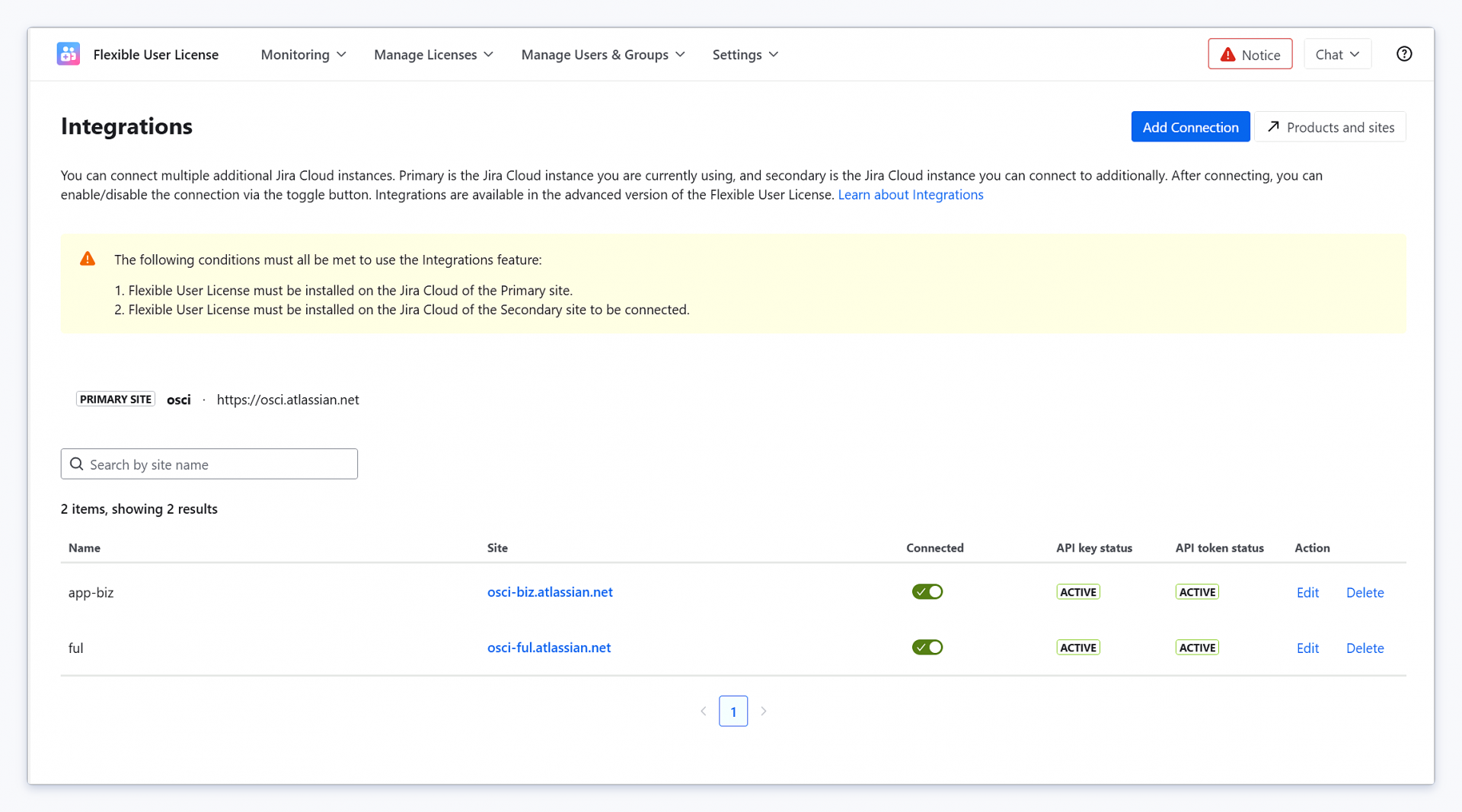The image size is (1462, 812).
Task: Click the Add Connection button
Action: pyautogui.click(x=1190, y=127)
